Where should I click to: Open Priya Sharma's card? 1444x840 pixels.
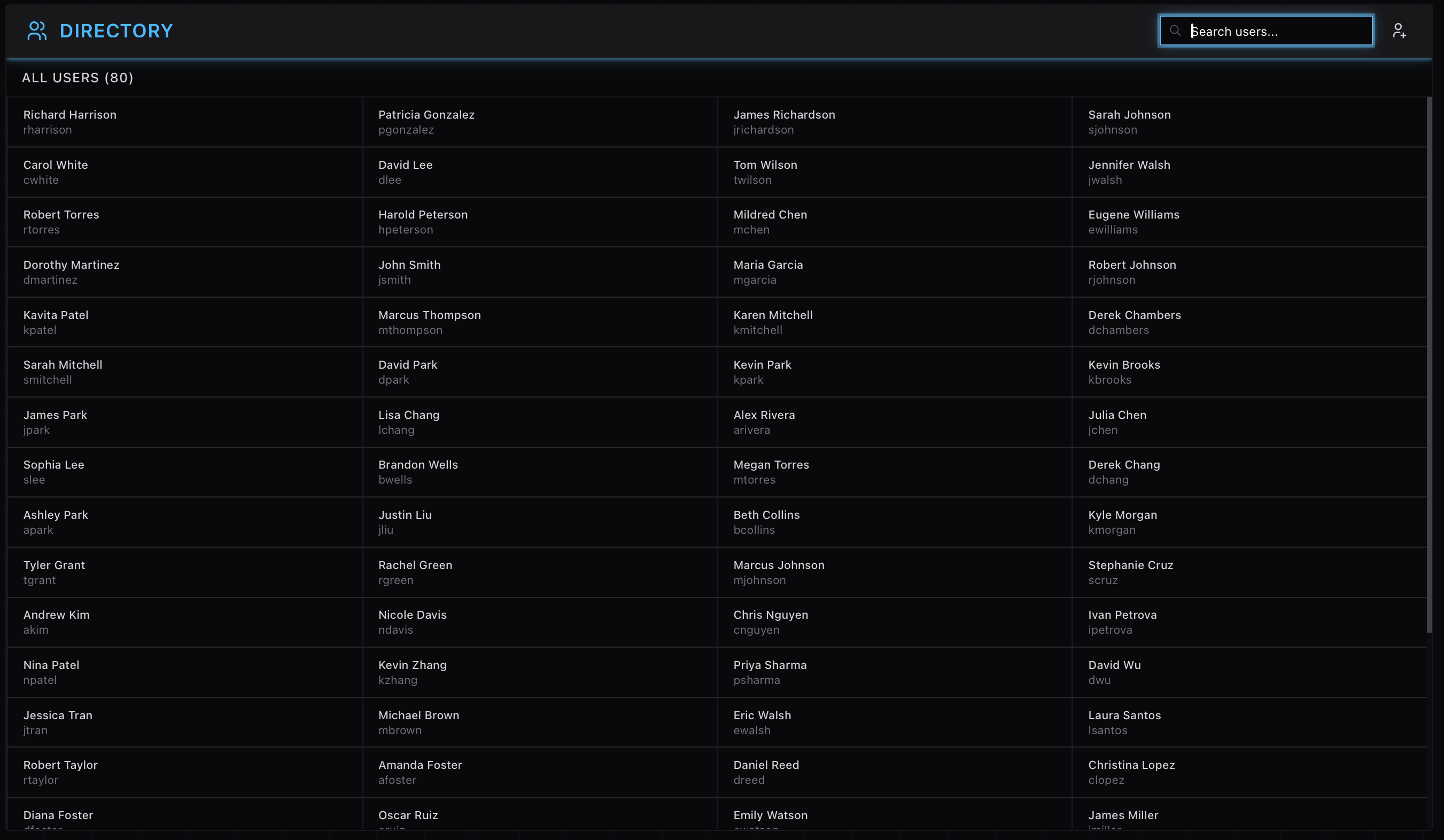point(895,673)
